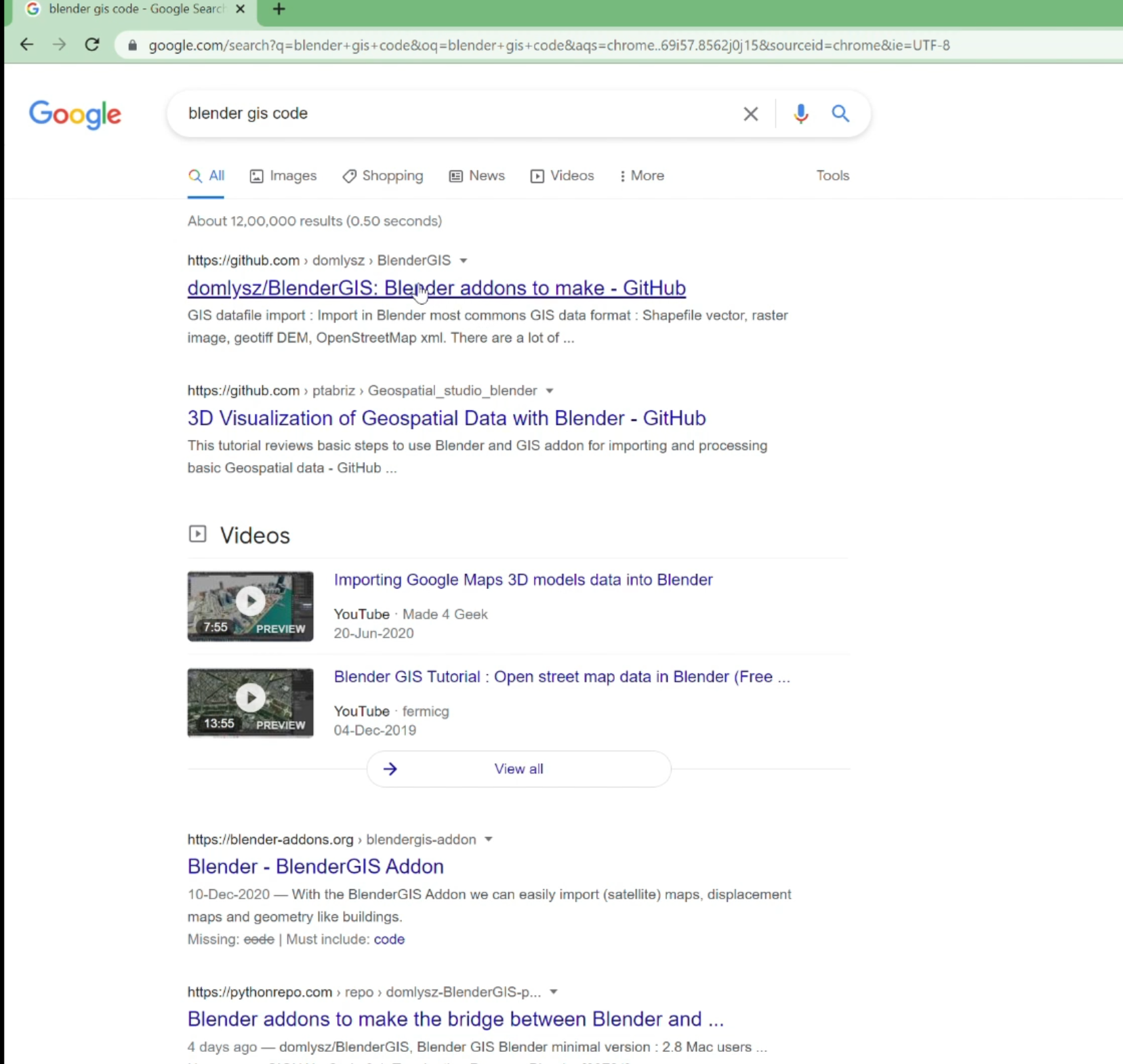Click the Google logo
1123x1064 pixels.
click(75, 115)
